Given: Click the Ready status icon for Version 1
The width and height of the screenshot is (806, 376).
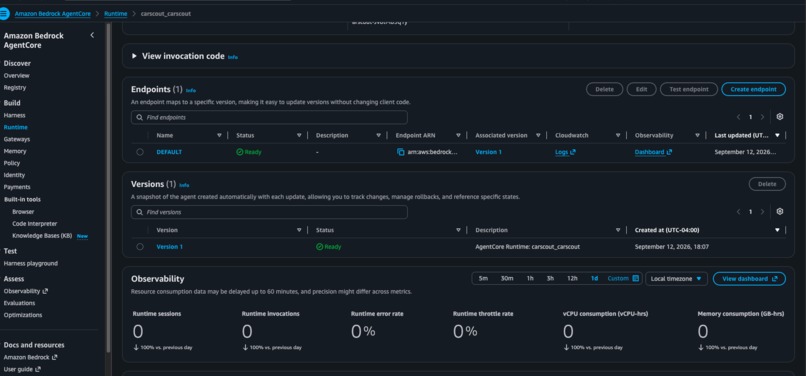Looking at the screenshot, I should click(x=319, y=247).
